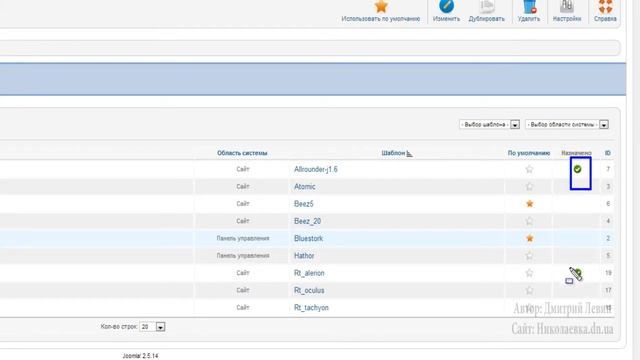Set Rt_alerion as default via star
The image size is (640, 360).
coord(529,273)
